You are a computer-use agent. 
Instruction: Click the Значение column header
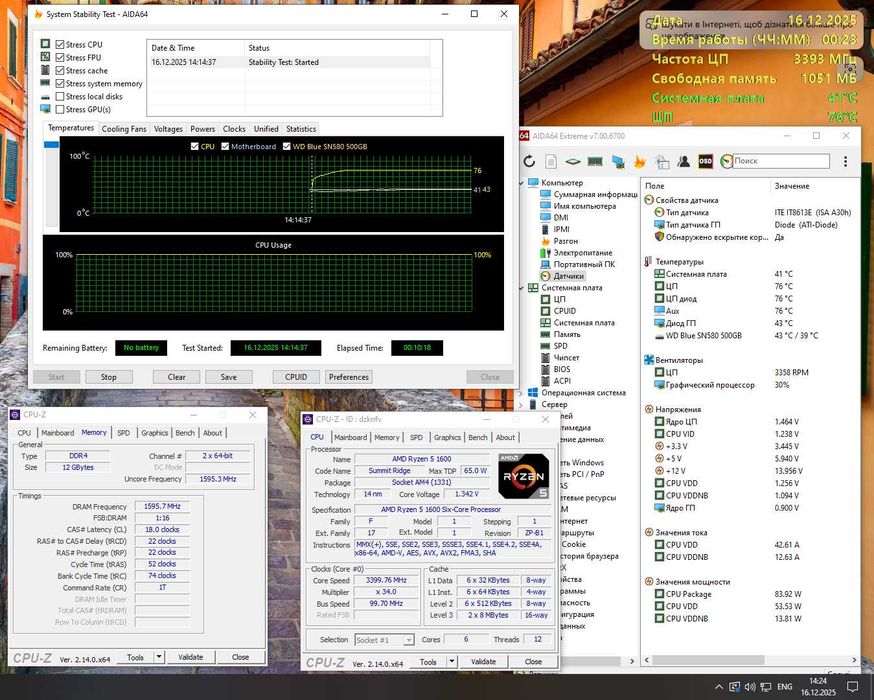pos(792,186)
